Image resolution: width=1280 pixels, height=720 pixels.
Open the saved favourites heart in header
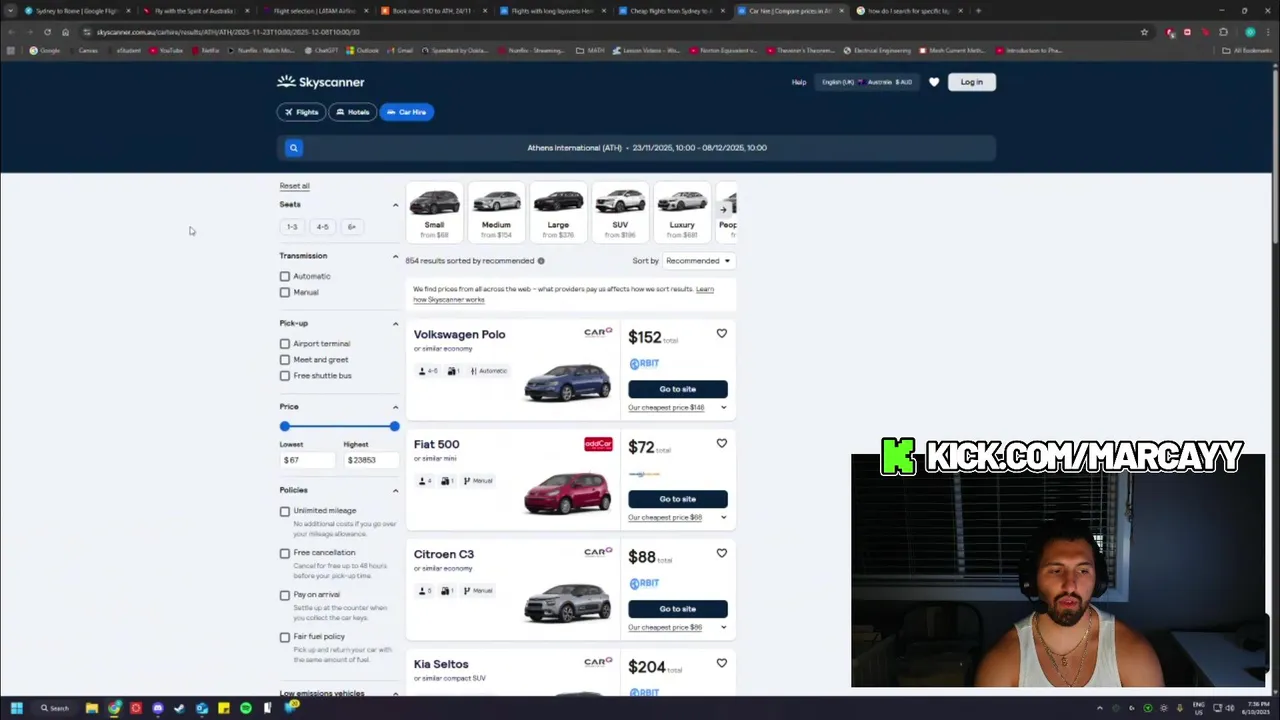[x=934, y=82]
